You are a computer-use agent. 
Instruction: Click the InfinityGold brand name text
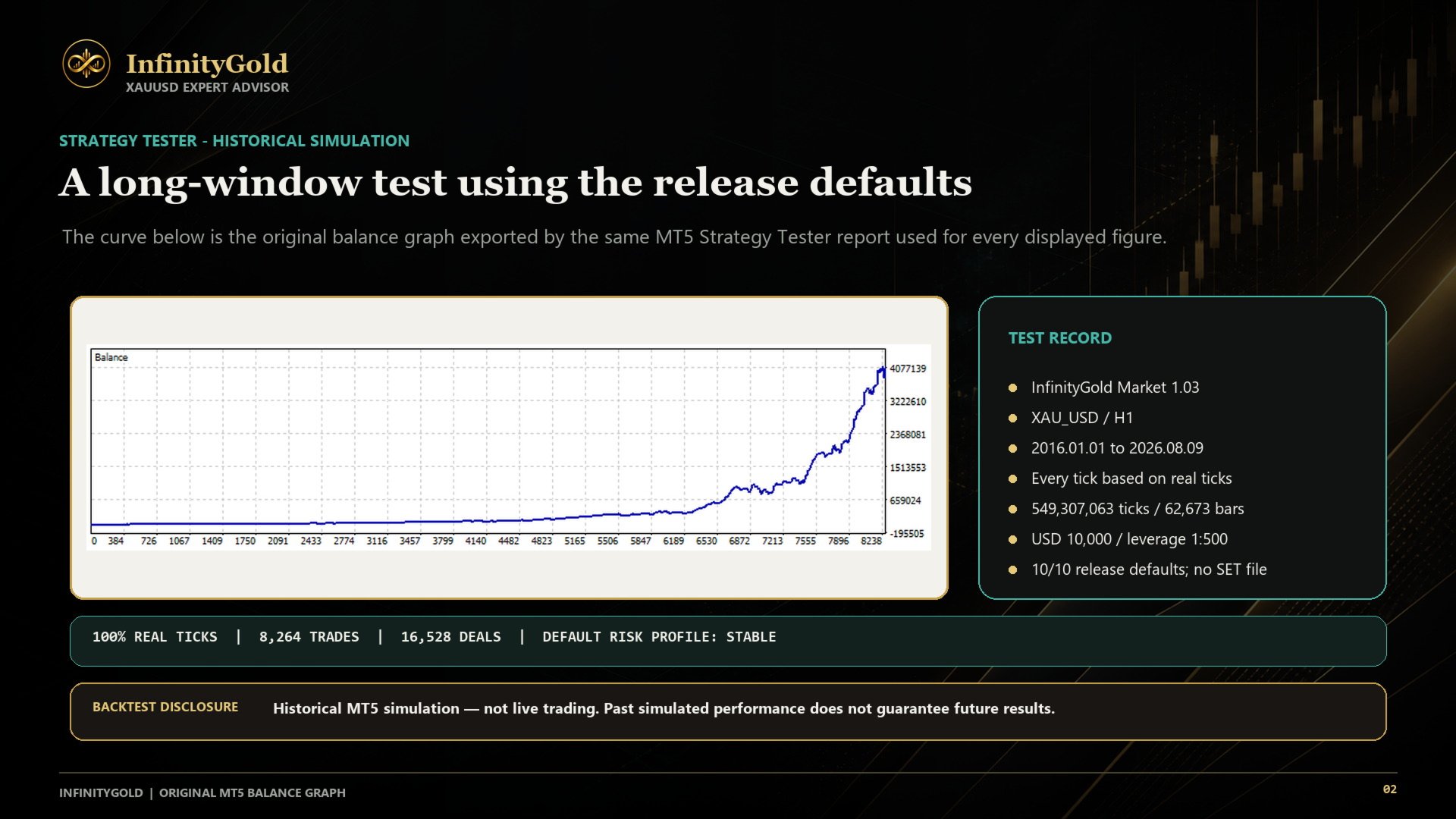207,64
